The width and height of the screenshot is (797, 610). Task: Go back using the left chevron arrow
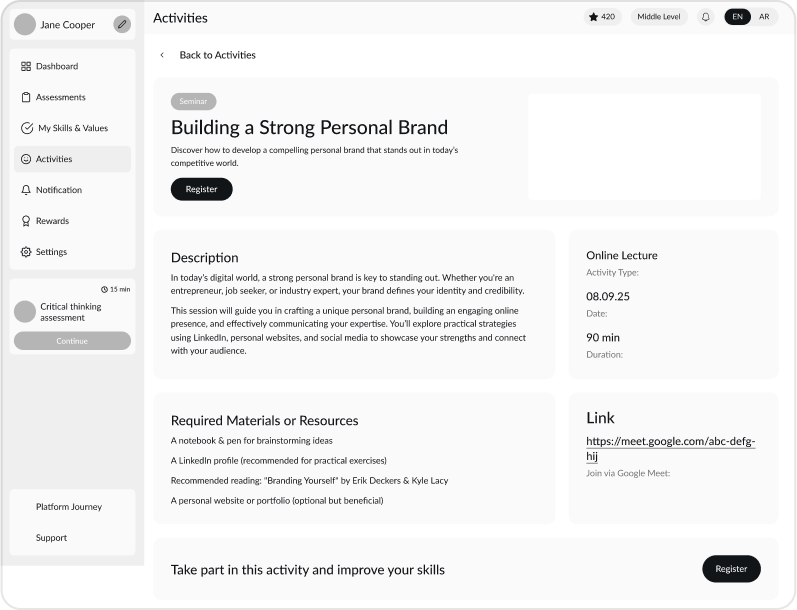coord(162,55)
